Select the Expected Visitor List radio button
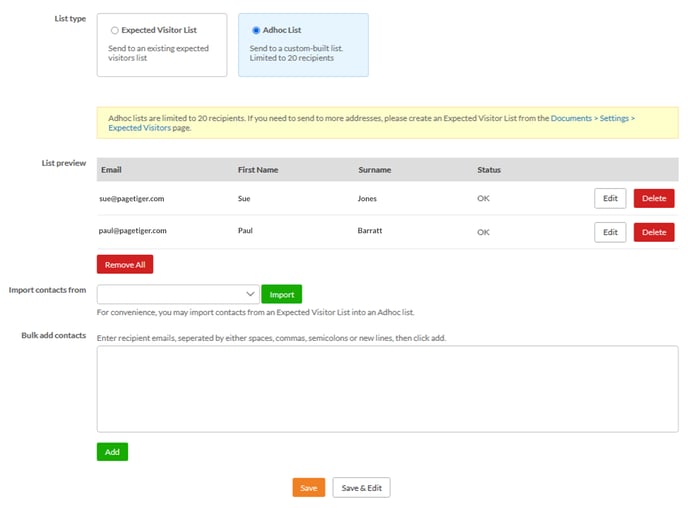 click(115, 31)
